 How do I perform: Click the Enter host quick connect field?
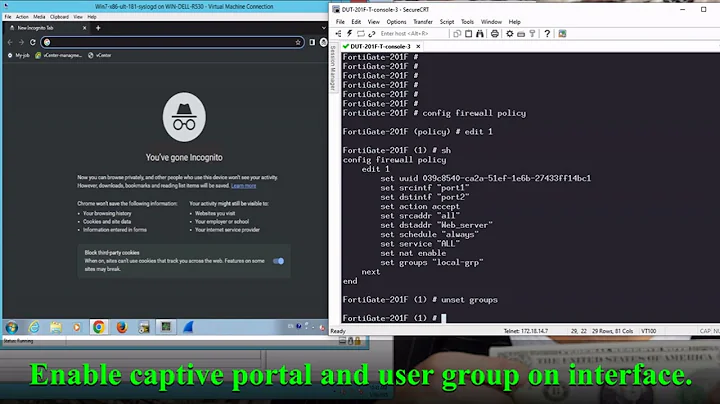point(412,34)
